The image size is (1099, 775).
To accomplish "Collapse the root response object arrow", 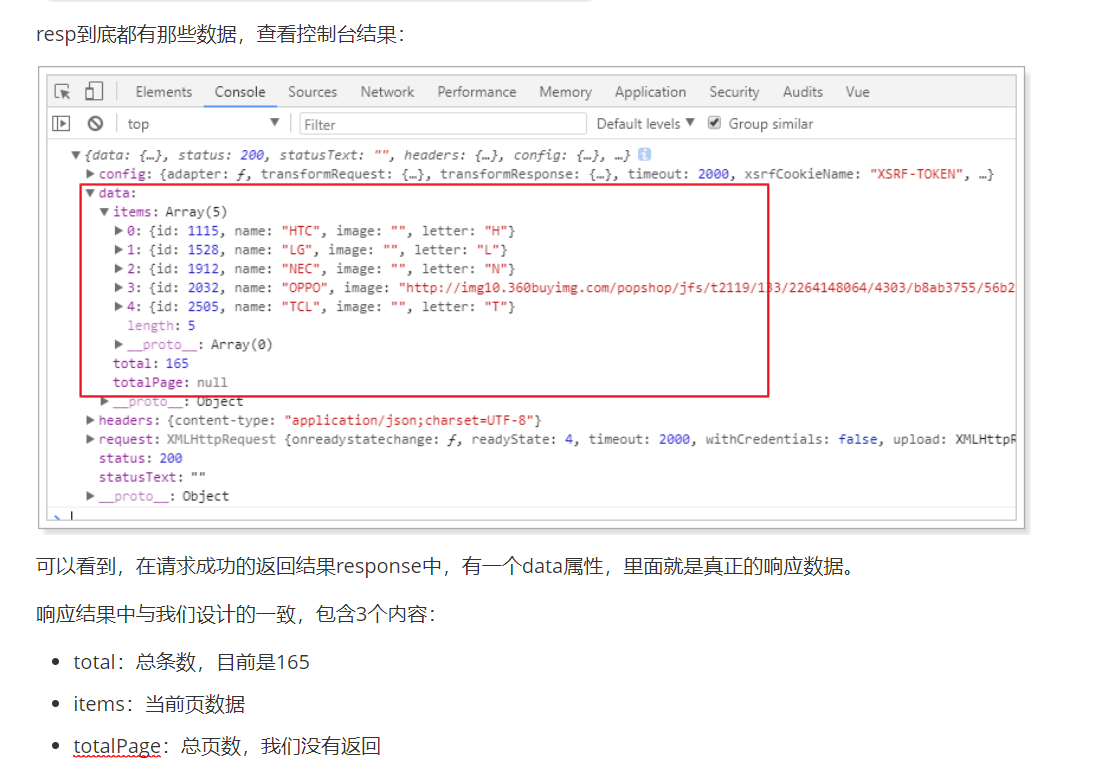I will (76, 155).
